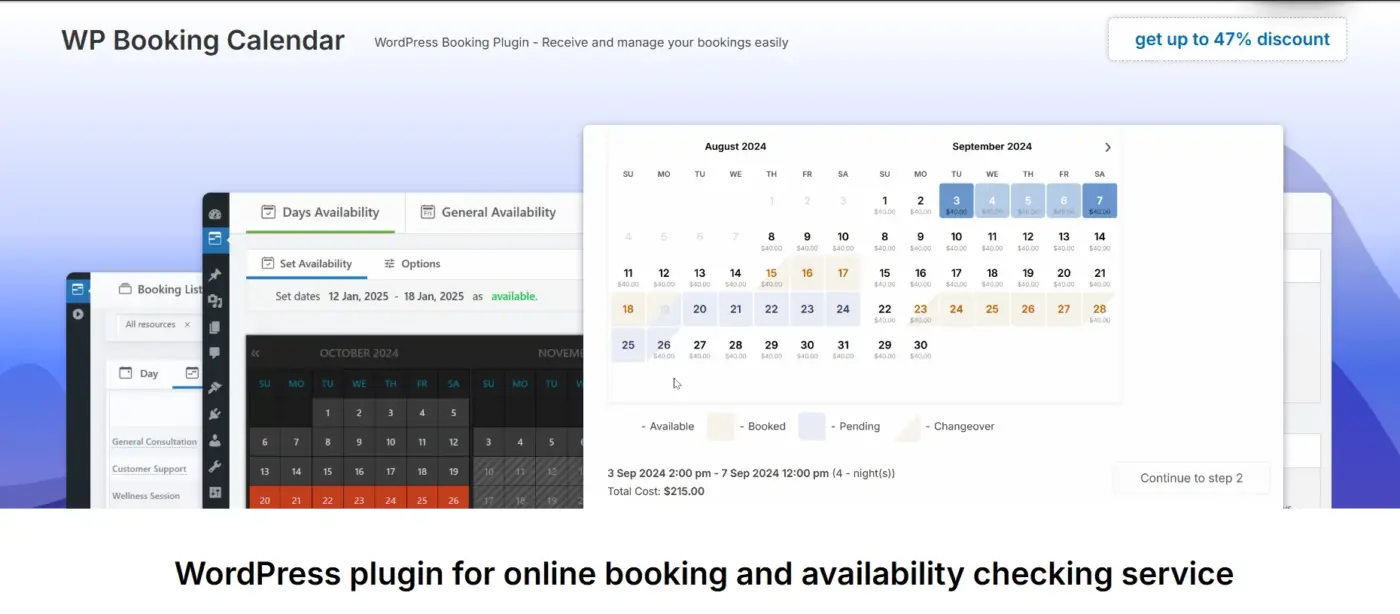Screen dimensions: 1400x614
Task: Select the highlighted Booking calendar sidebar icon
Action: [x=215, y=239]
